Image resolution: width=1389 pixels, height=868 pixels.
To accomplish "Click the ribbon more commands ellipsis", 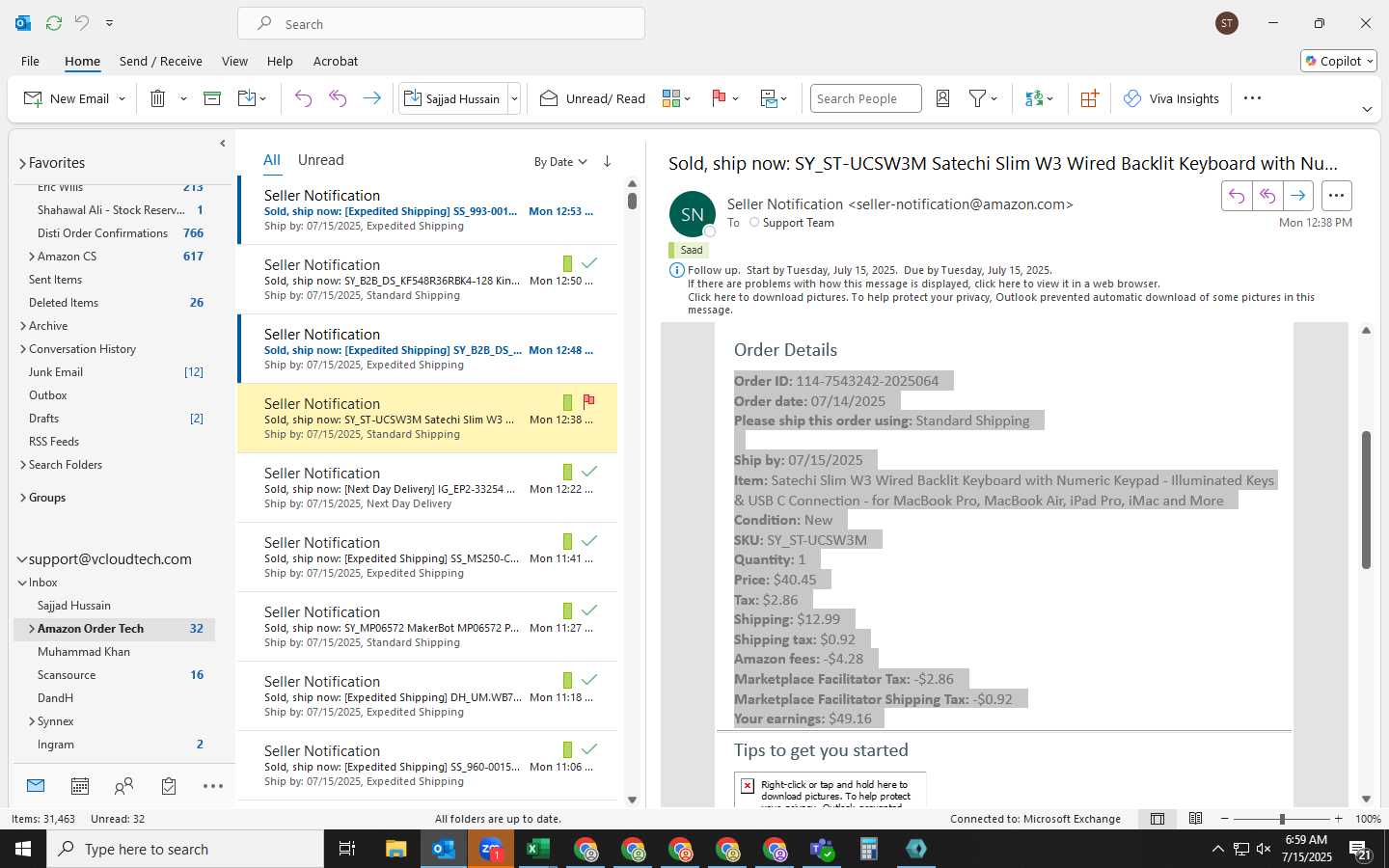I will (x=1252, y=98).
